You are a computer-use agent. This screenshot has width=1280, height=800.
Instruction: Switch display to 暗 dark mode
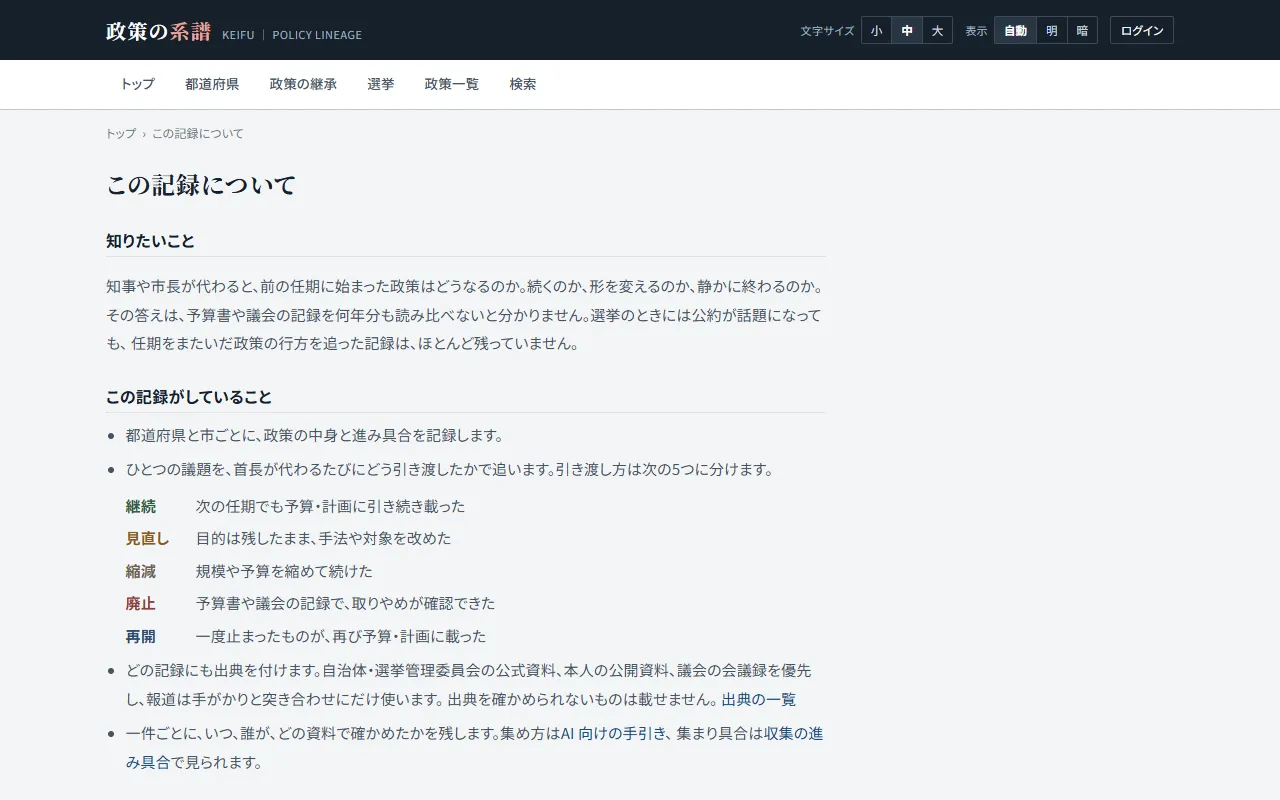point(1082,31)
